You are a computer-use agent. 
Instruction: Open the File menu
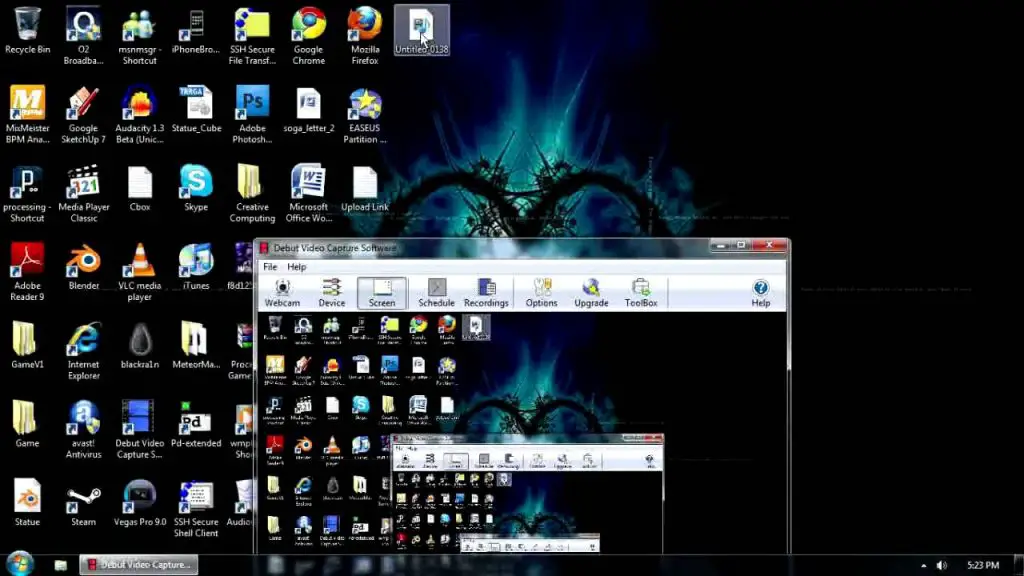pos(270,267)
